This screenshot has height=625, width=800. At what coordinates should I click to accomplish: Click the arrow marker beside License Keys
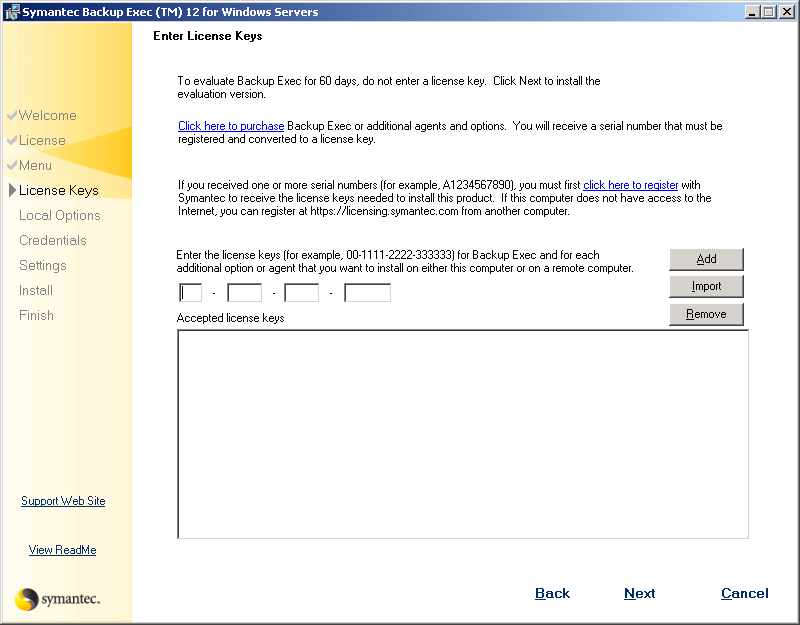tap(13, 190)
